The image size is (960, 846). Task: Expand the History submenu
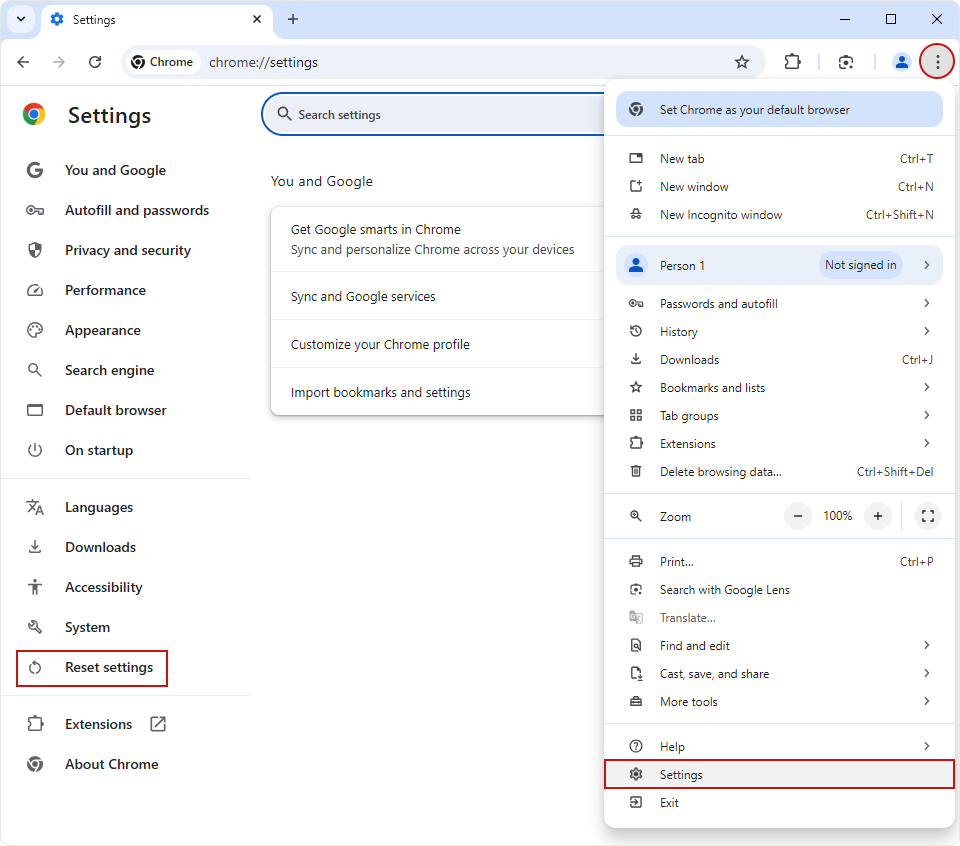[x=779, y=332]
